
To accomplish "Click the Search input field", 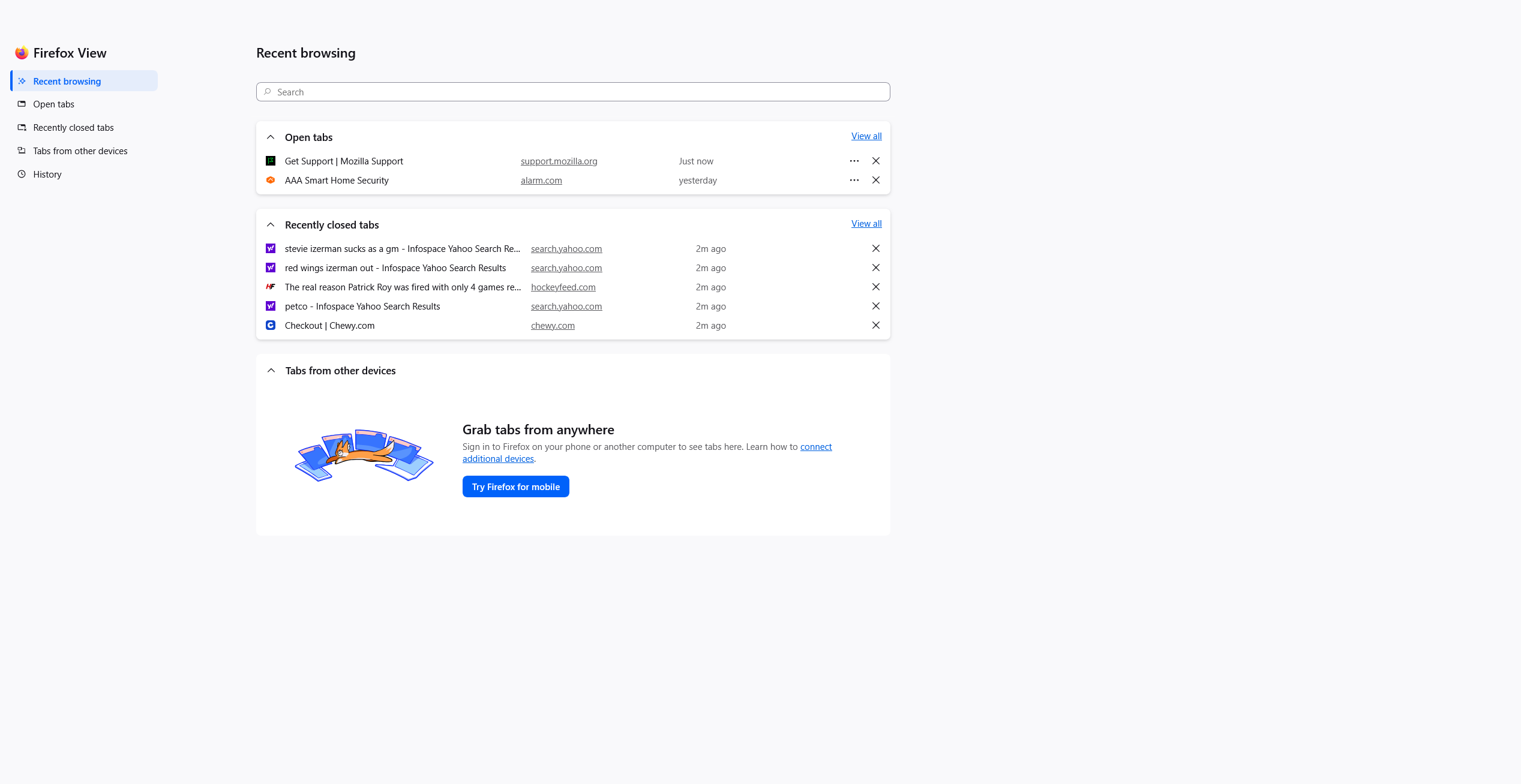I will (572, 92).
